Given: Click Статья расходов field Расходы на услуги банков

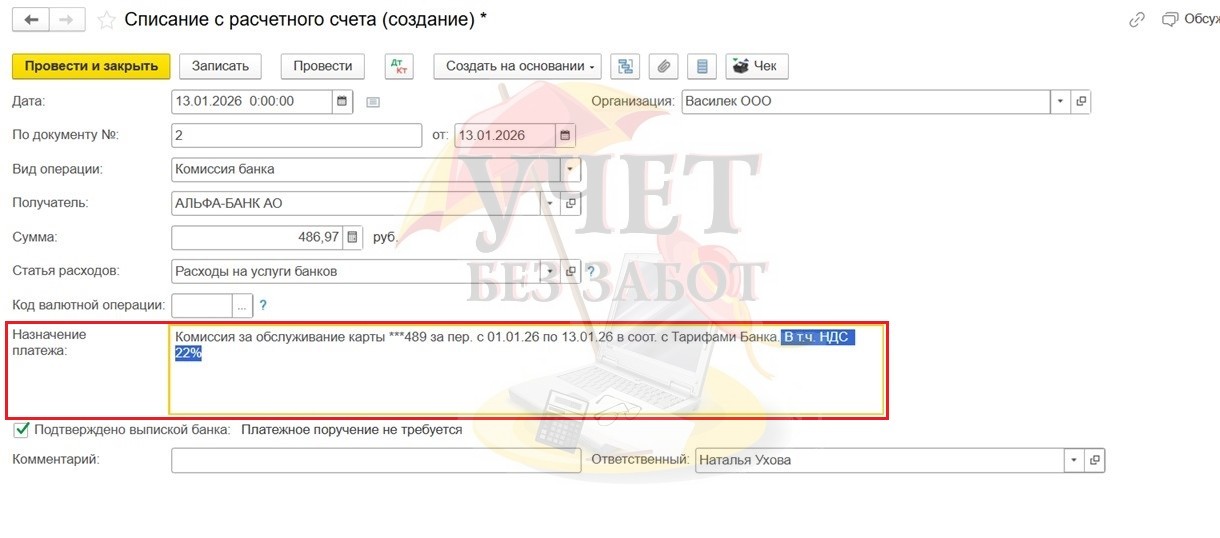Looking at the screenshot, I should click(357, 271).
